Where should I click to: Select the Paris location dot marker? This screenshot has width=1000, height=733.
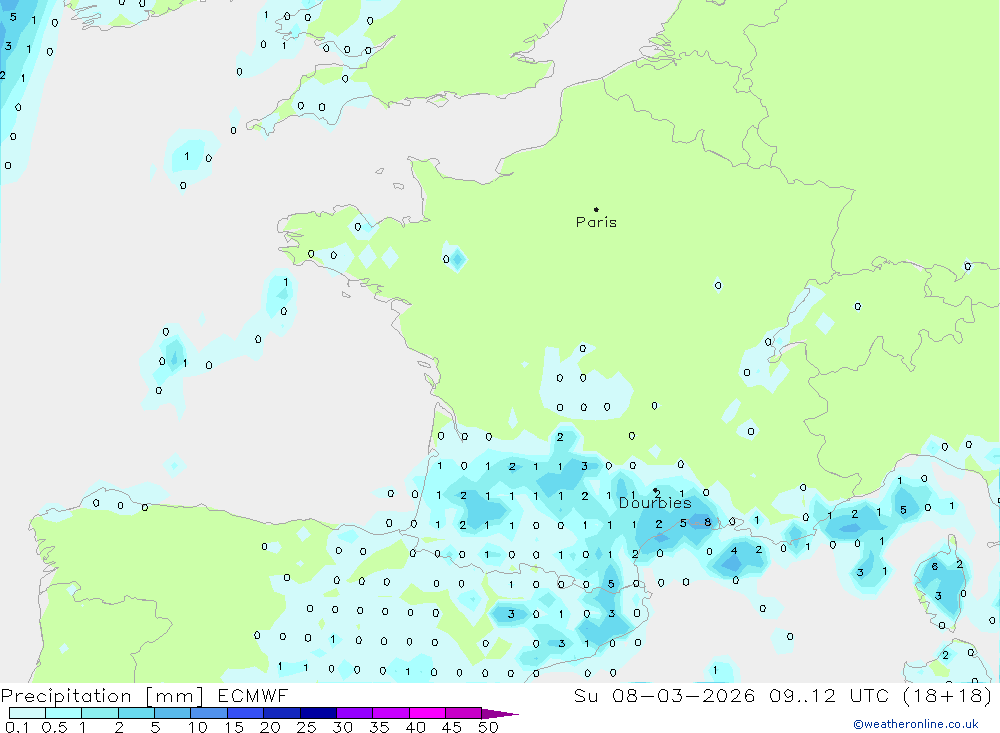(596, 209)
